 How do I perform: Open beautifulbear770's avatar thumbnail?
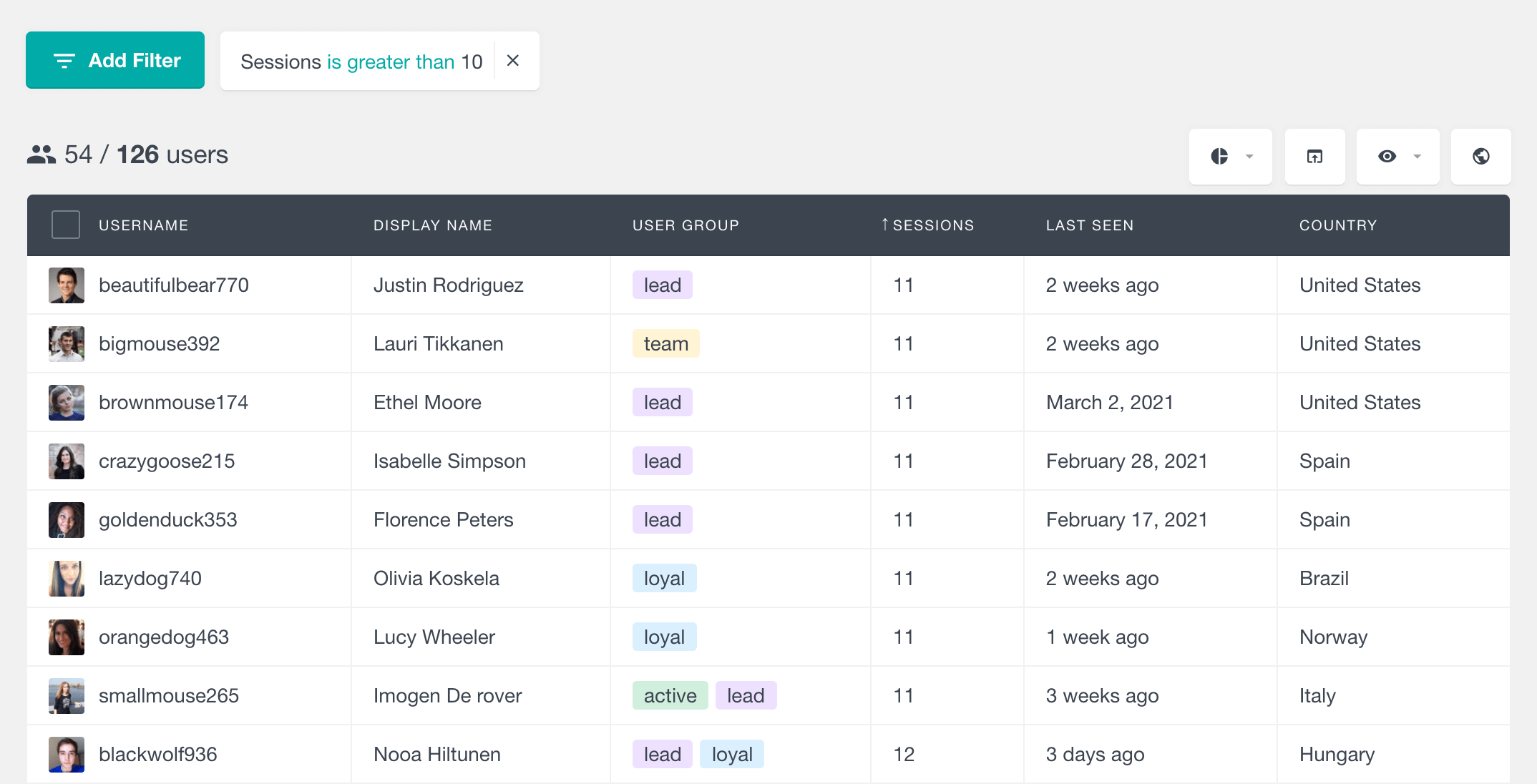pyautogui.click(x=67, y=285)
